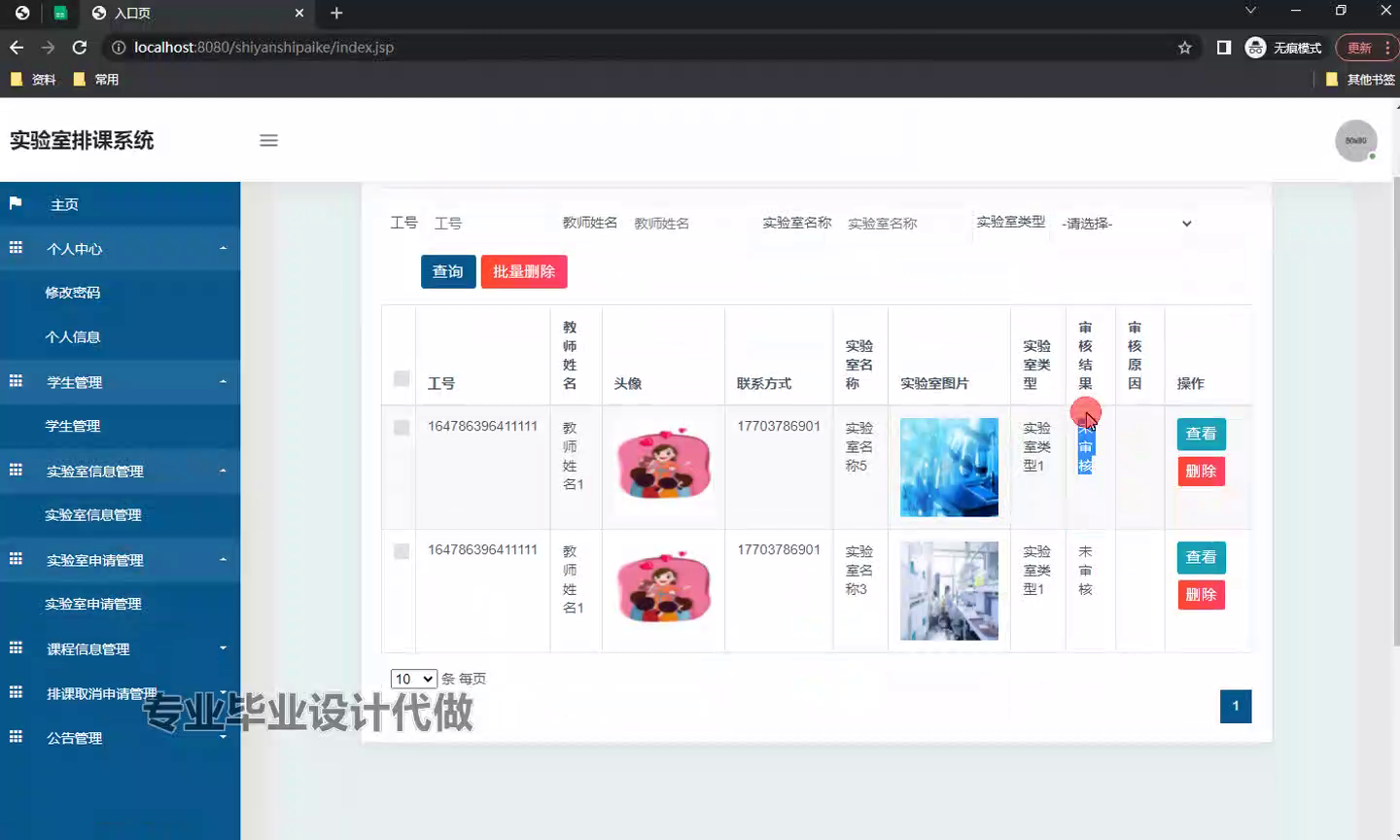This screenshot has height=840, width=1400.
Task: Go to page 1 in pagination
Action: click(1236, 706)
